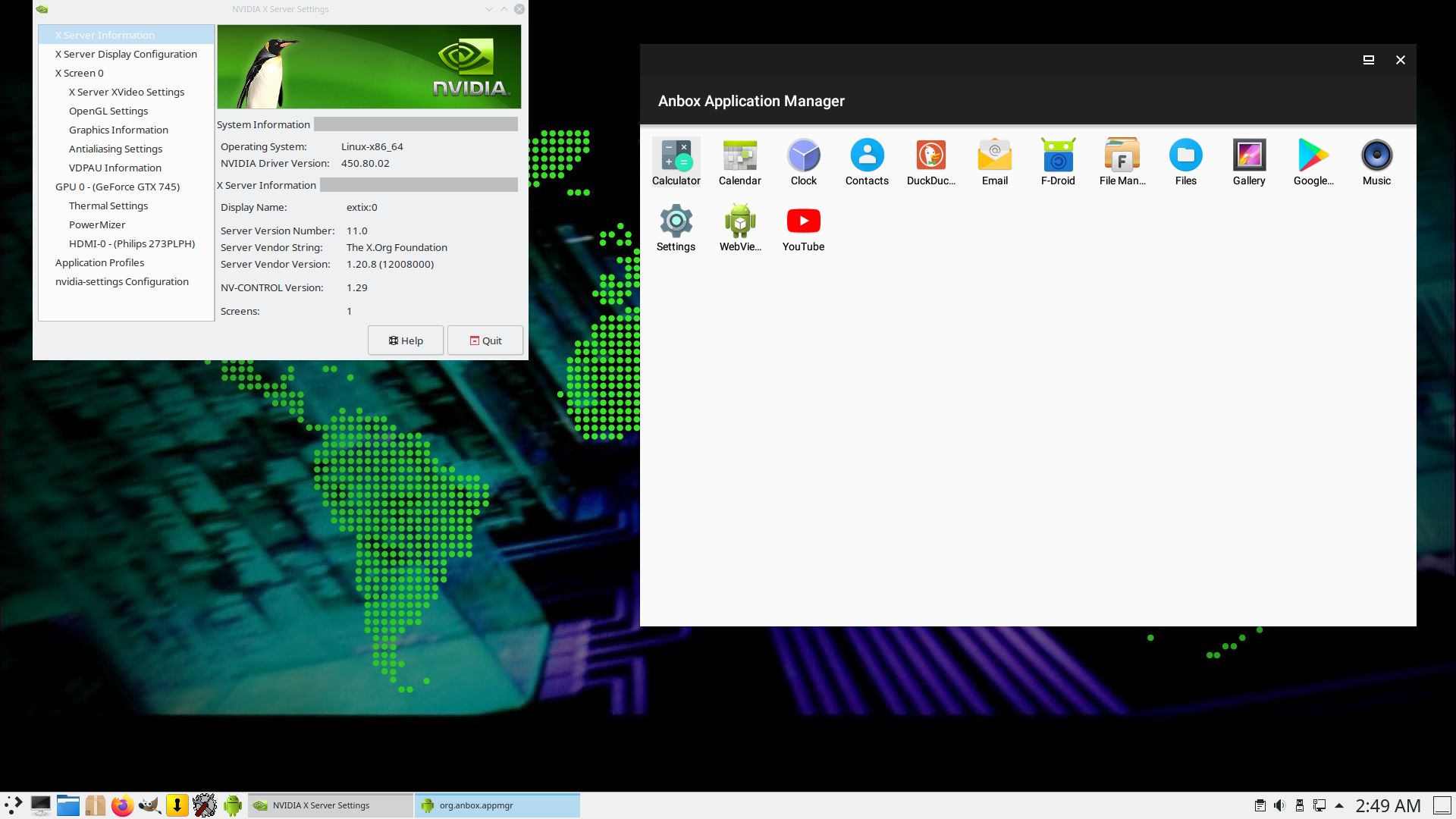Open the File Manager app icon
Screen dimensions: 1456x819
(x=1122, y=162)
